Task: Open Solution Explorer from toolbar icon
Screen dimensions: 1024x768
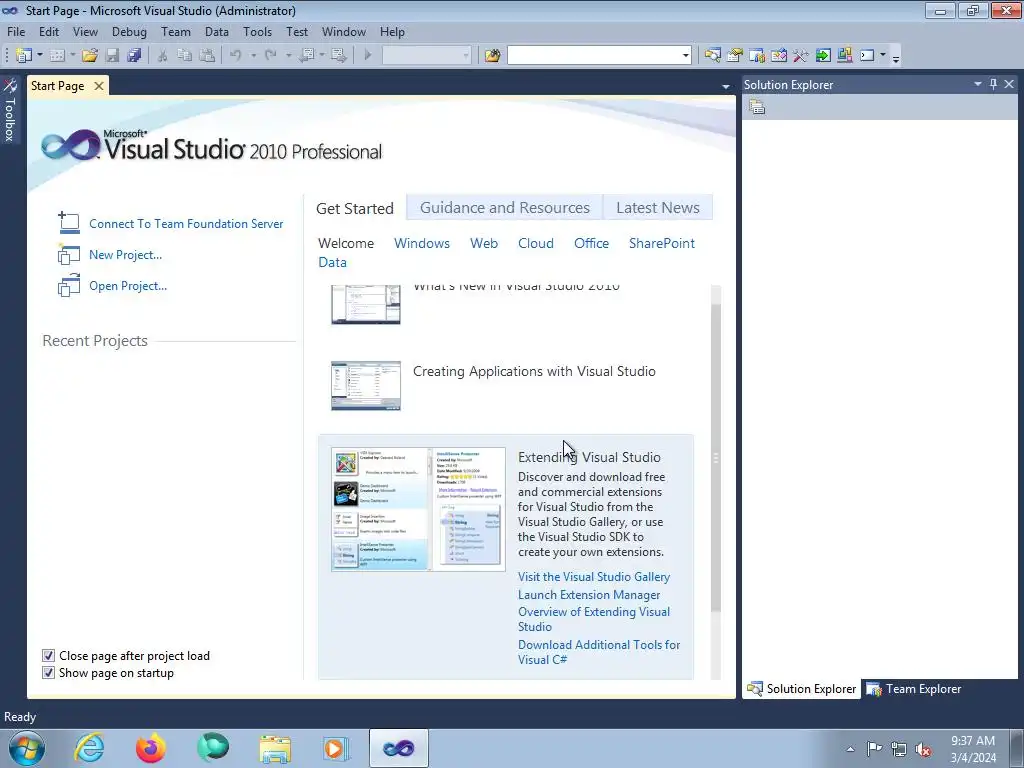Action: [x=712, y=56]
